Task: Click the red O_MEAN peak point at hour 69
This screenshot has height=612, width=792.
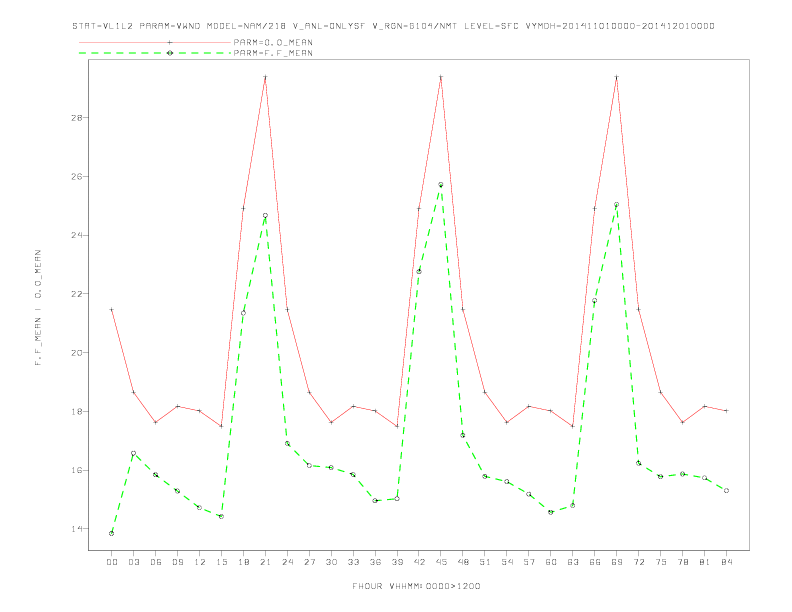Action: click(617, 77)
